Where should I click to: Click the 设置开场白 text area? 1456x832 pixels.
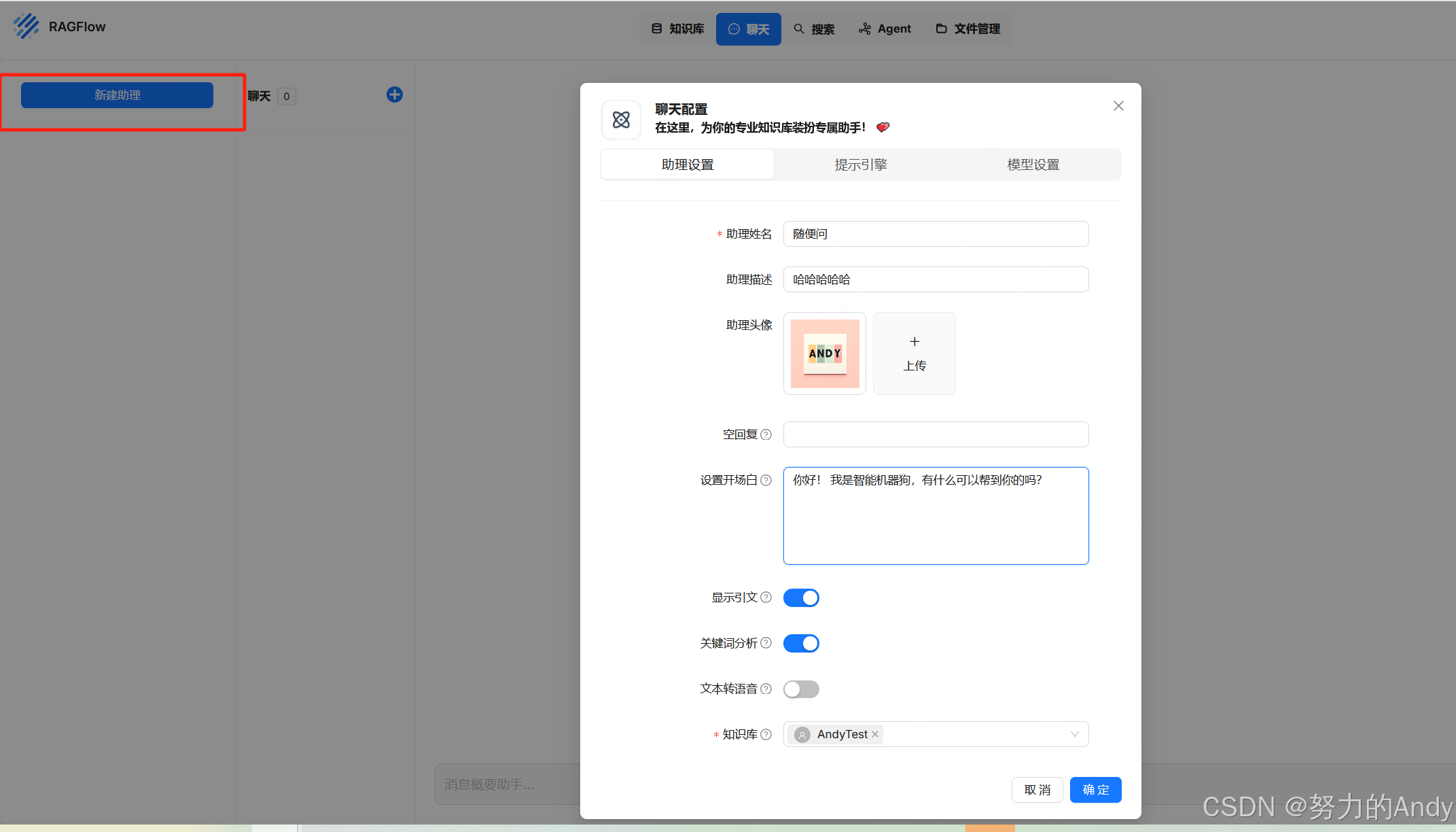936,516
